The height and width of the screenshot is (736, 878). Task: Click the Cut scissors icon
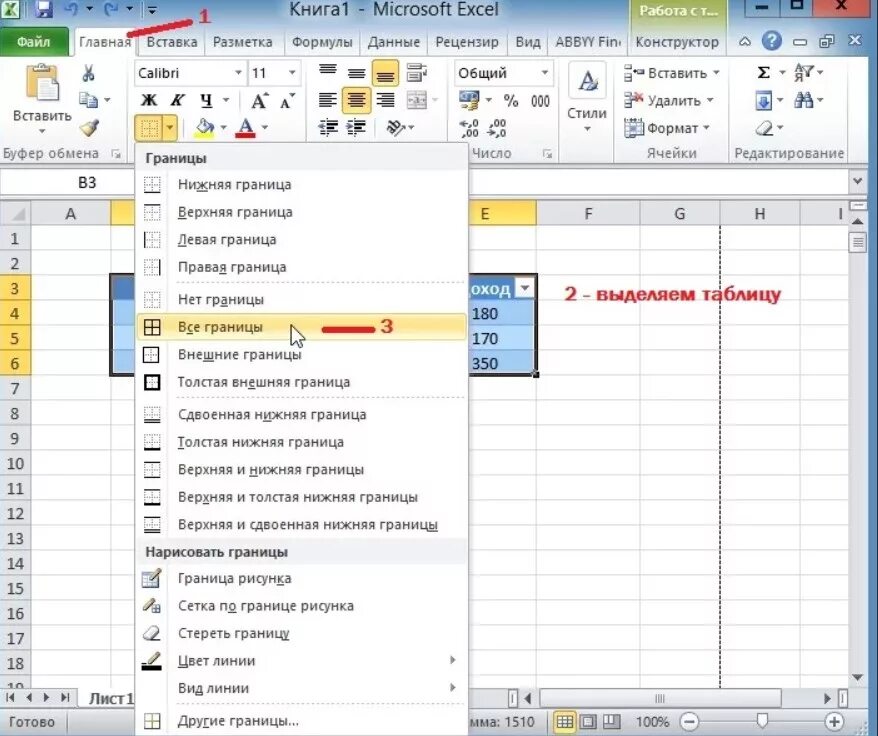click(x=88, y=73)
